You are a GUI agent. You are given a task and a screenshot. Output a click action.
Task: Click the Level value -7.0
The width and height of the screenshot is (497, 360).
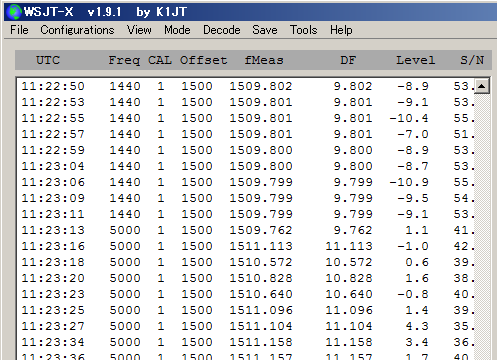click(413, 134)
